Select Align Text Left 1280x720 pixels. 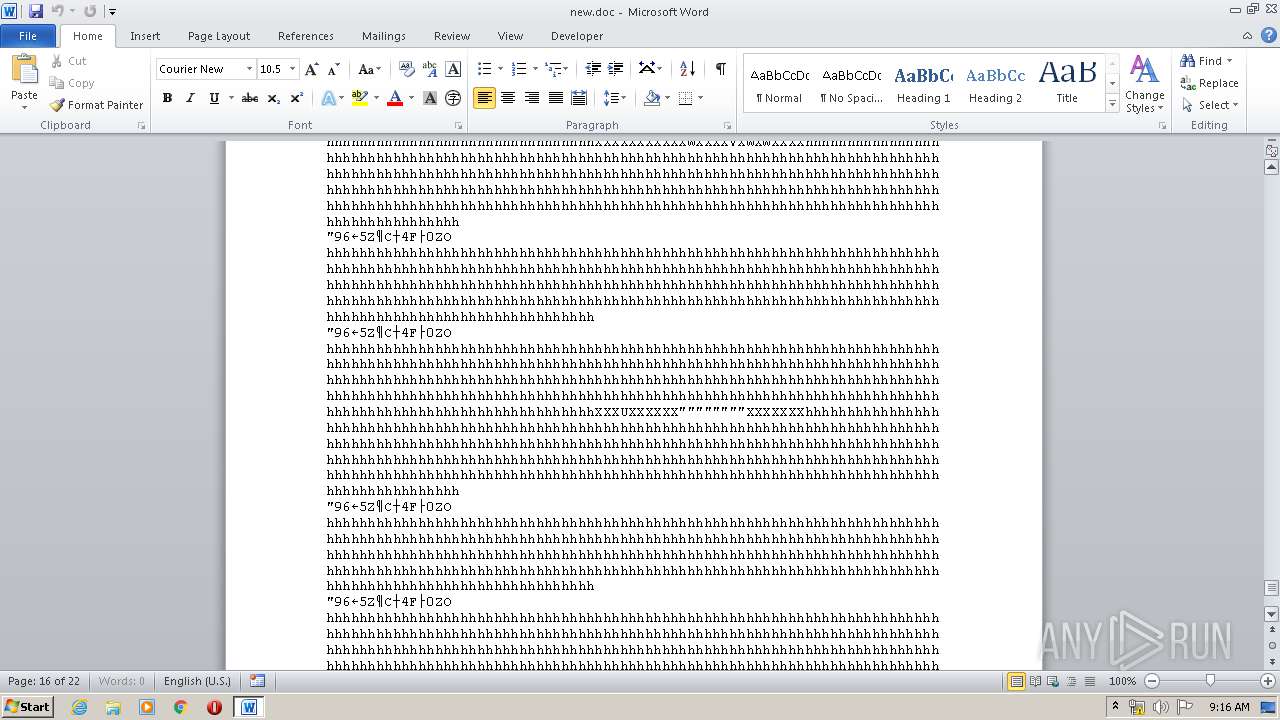(484, 98)
